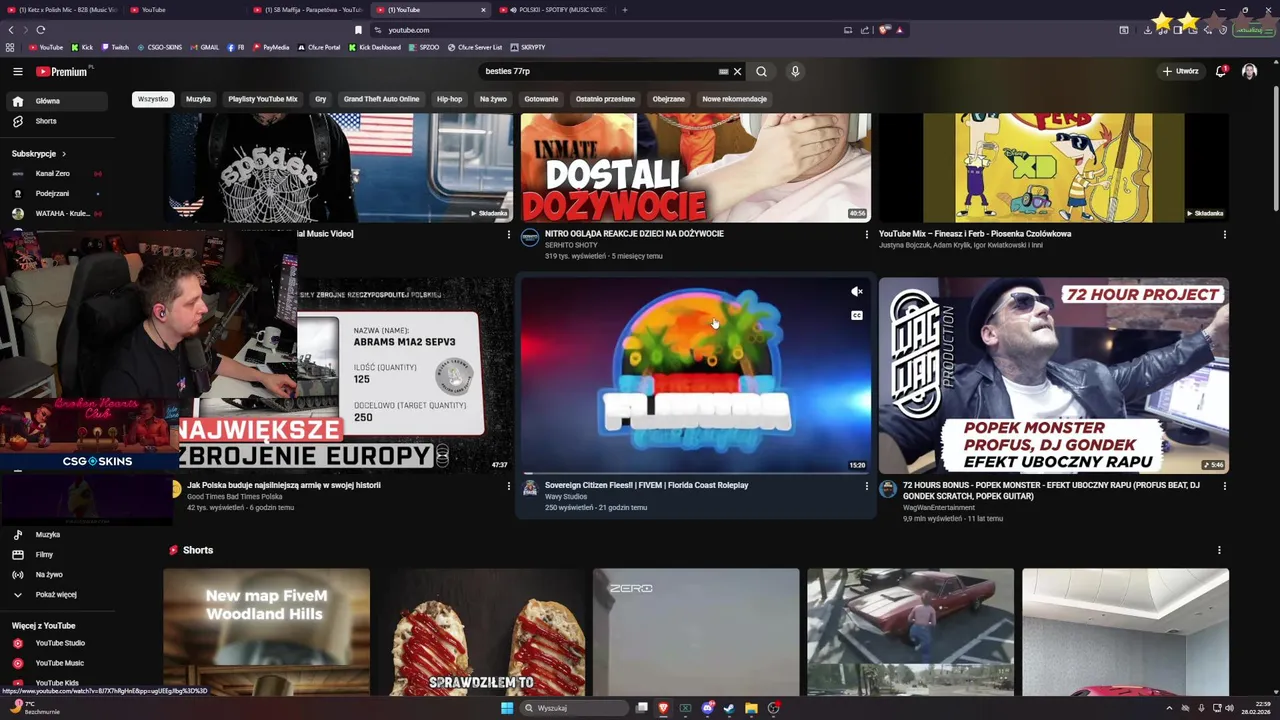
Task: Open the notifications bell
Action: click(x=1221, y=71)
